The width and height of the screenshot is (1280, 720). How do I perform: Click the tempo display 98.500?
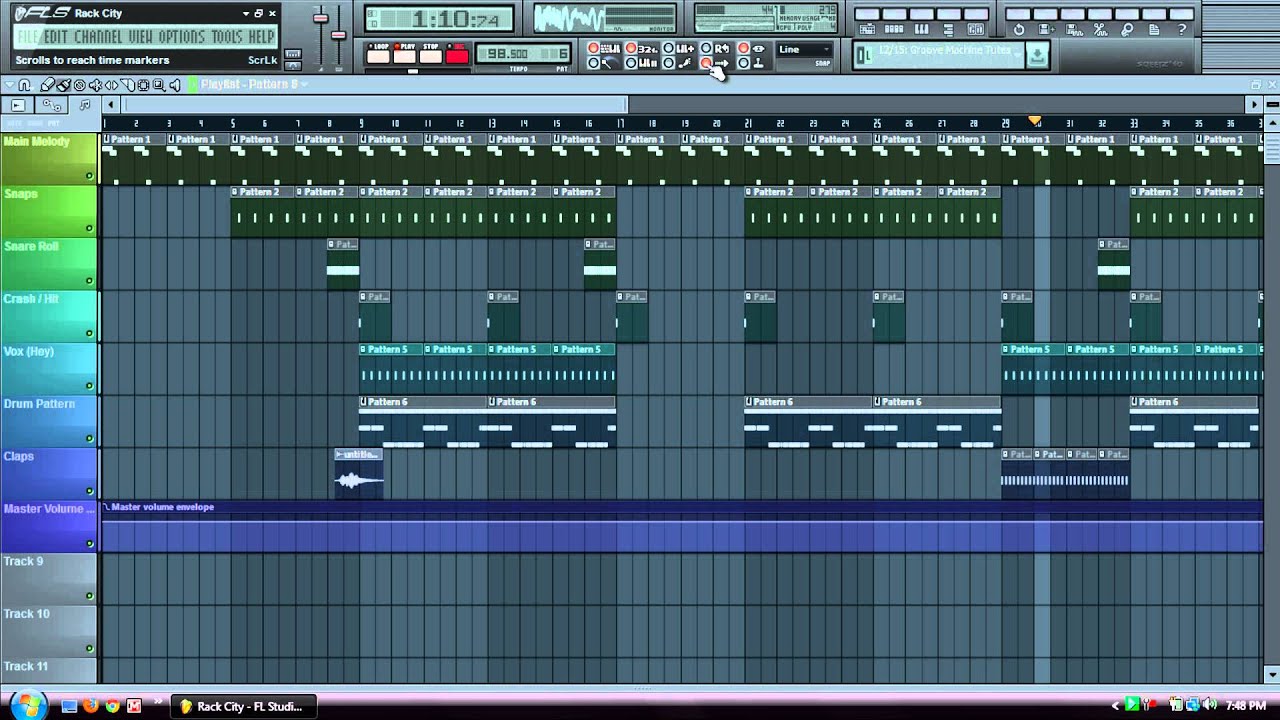[x=507, y=54]
